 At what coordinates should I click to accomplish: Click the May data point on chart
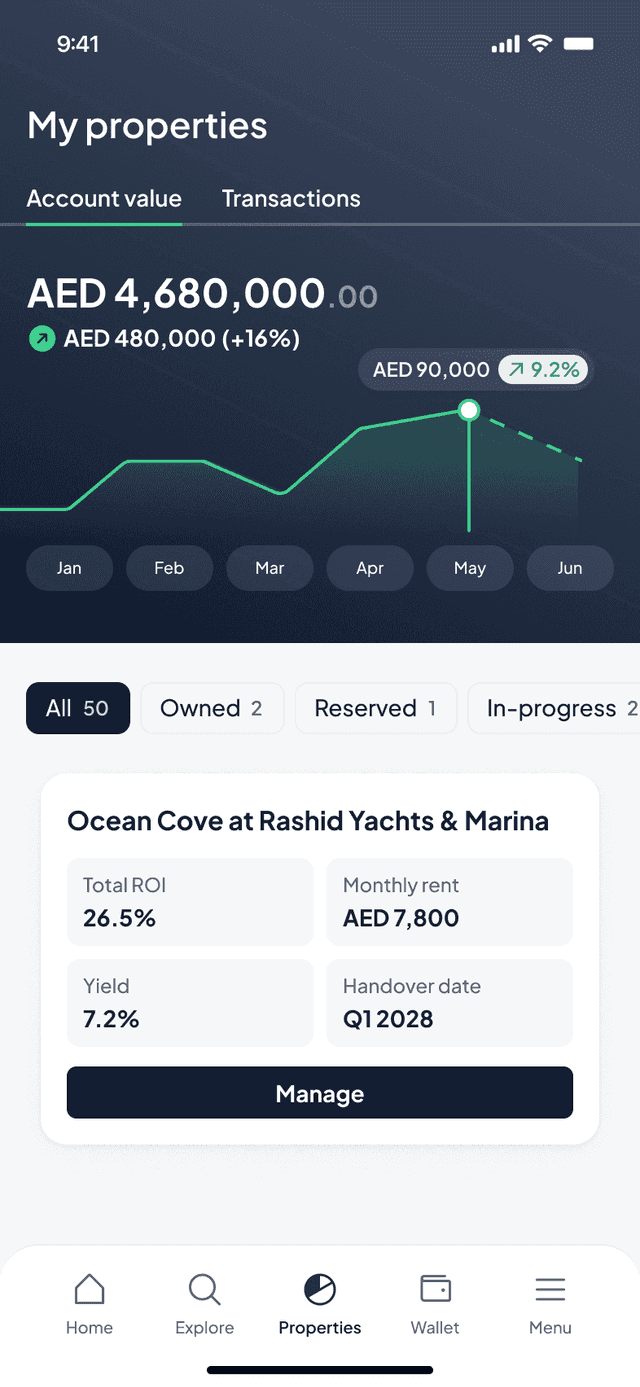tap(468, 410)
